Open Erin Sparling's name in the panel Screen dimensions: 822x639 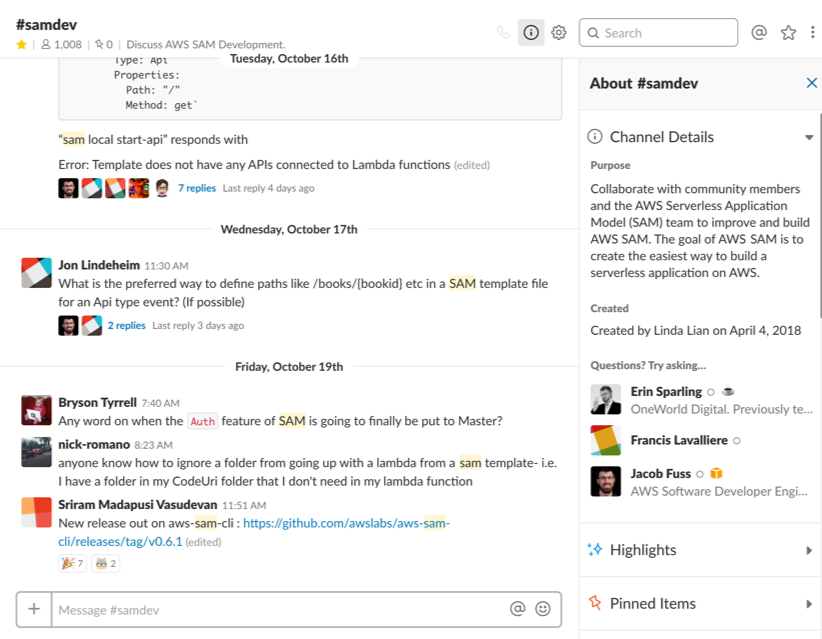(x=666, y=392)
